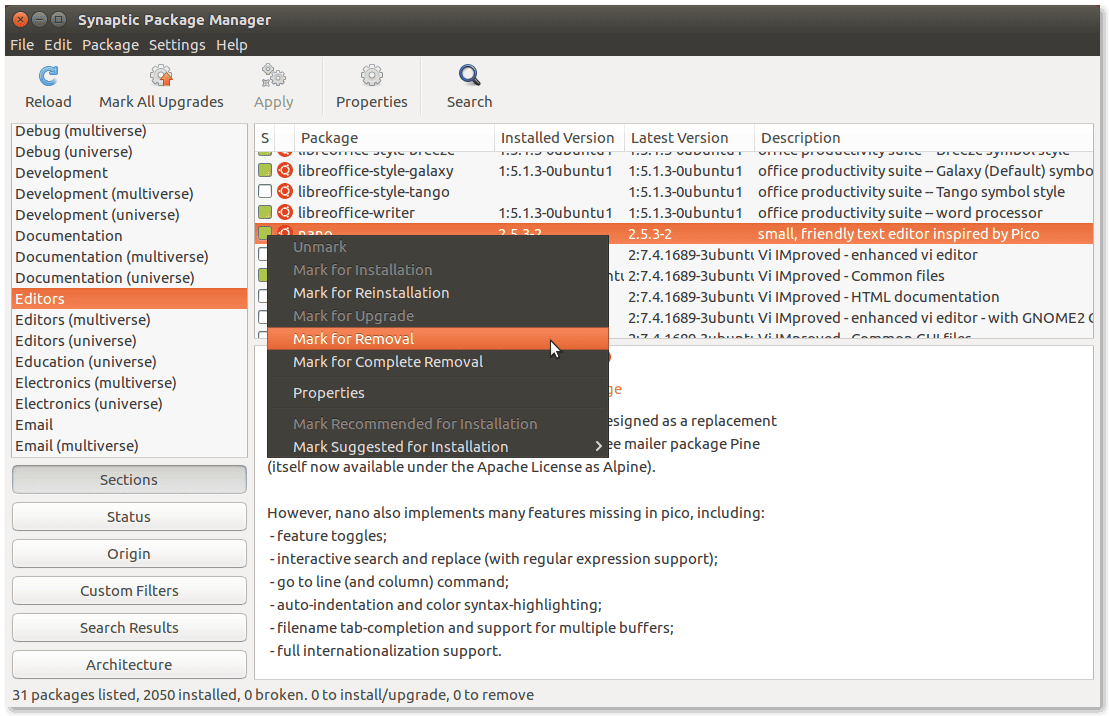The width and height of the screenshot is (1109, 716).
Task: Select Mark for Complete Removal
Action: click(x=438, y=362)
